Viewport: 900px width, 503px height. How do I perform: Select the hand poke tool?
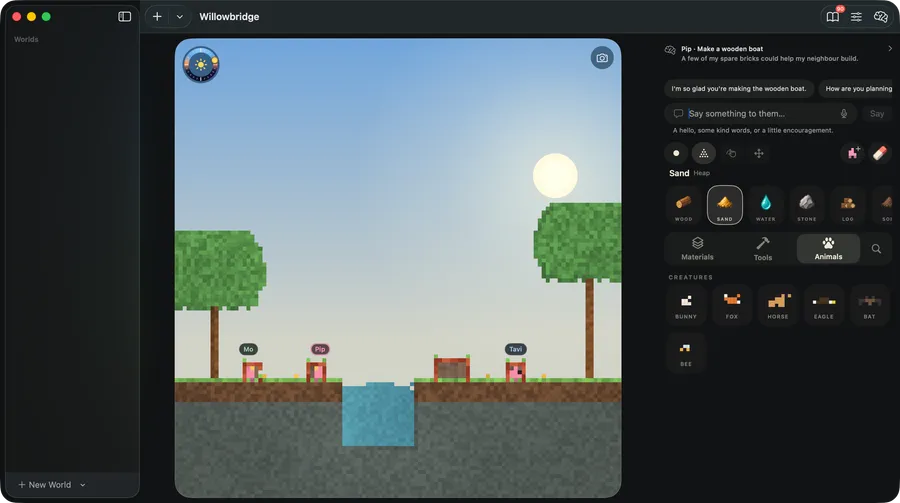(x=731, y=153)
